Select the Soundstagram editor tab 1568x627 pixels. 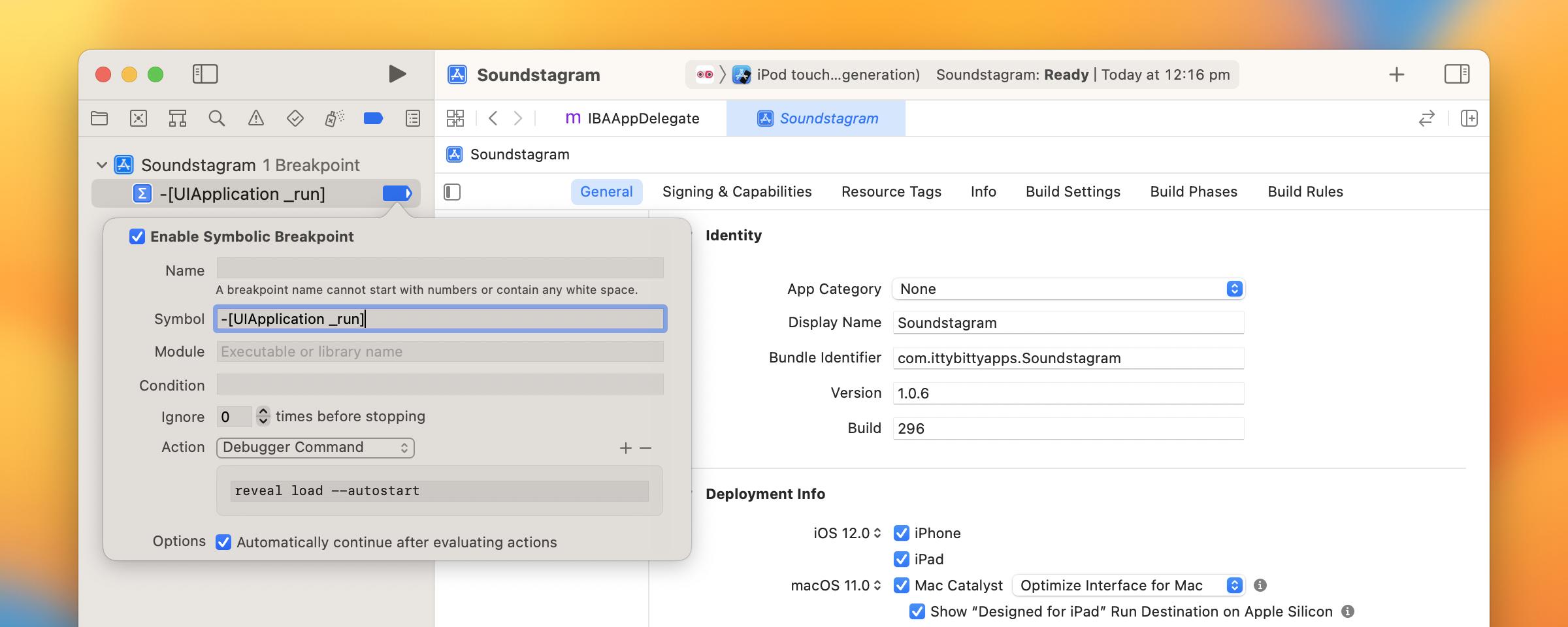(x=817, y=118)
